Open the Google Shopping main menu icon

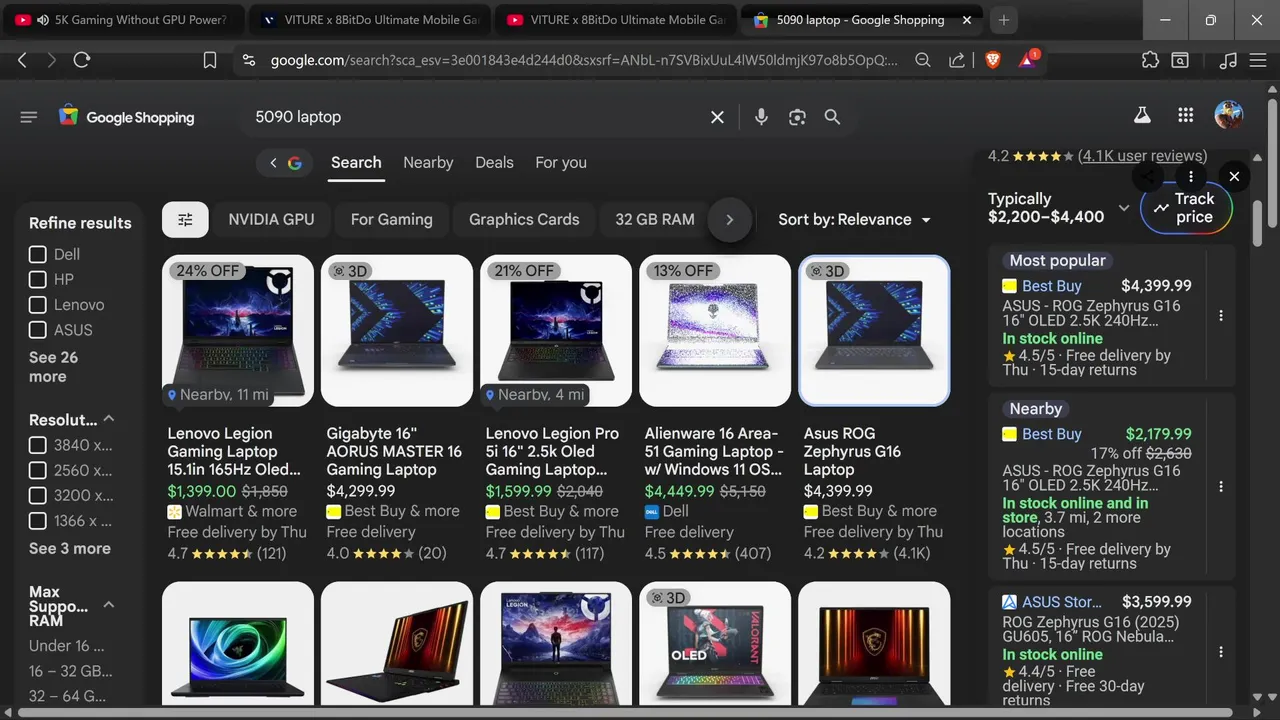pos(28,117)
